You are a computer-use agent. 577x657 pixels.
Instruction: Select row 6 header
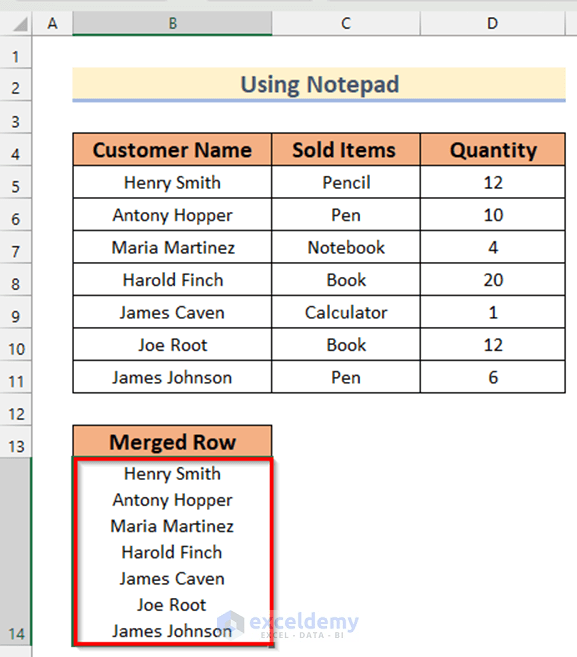click(16, 215)
